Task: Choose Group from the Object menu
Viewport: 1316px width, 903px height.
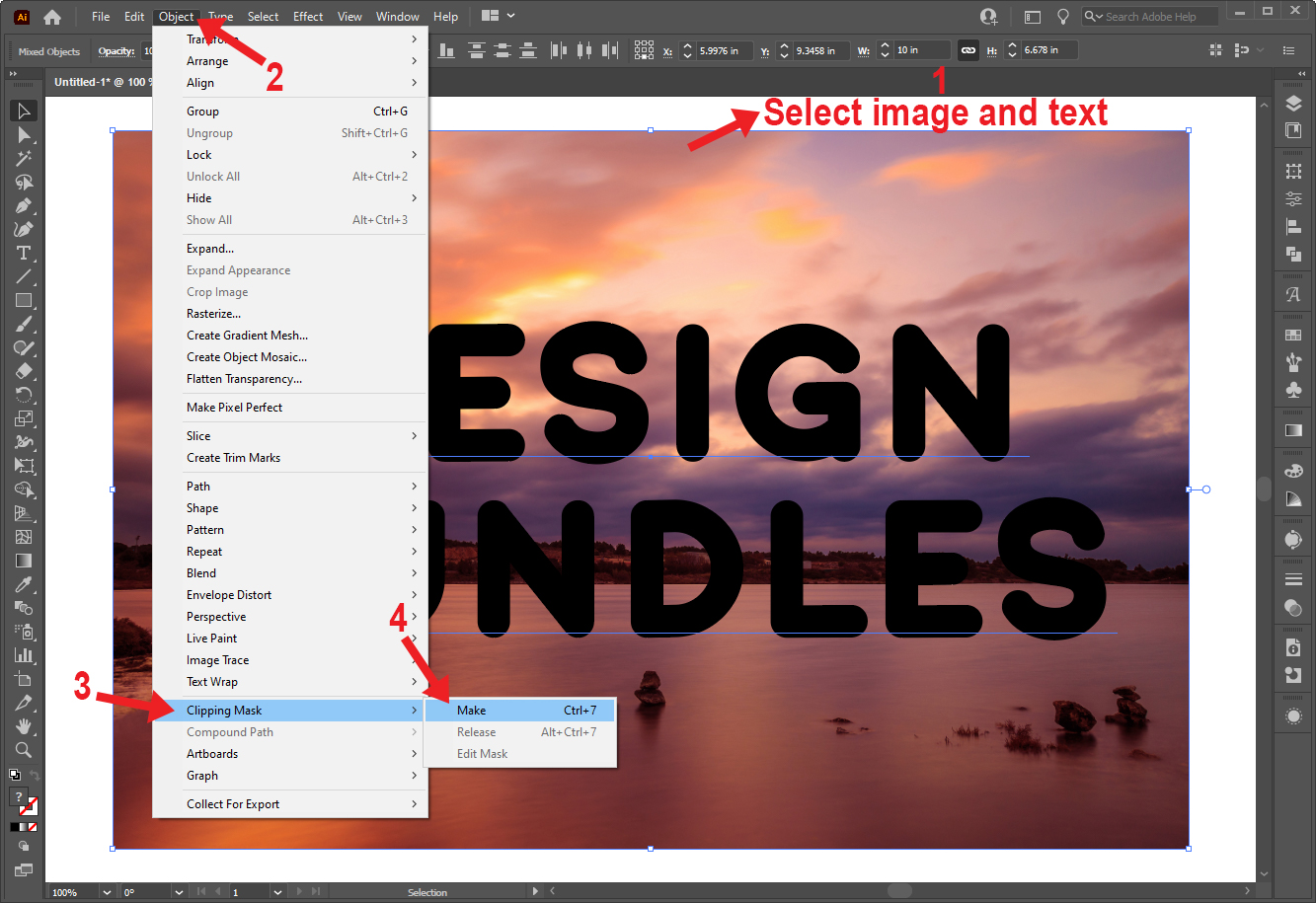Action: point(290,112)
